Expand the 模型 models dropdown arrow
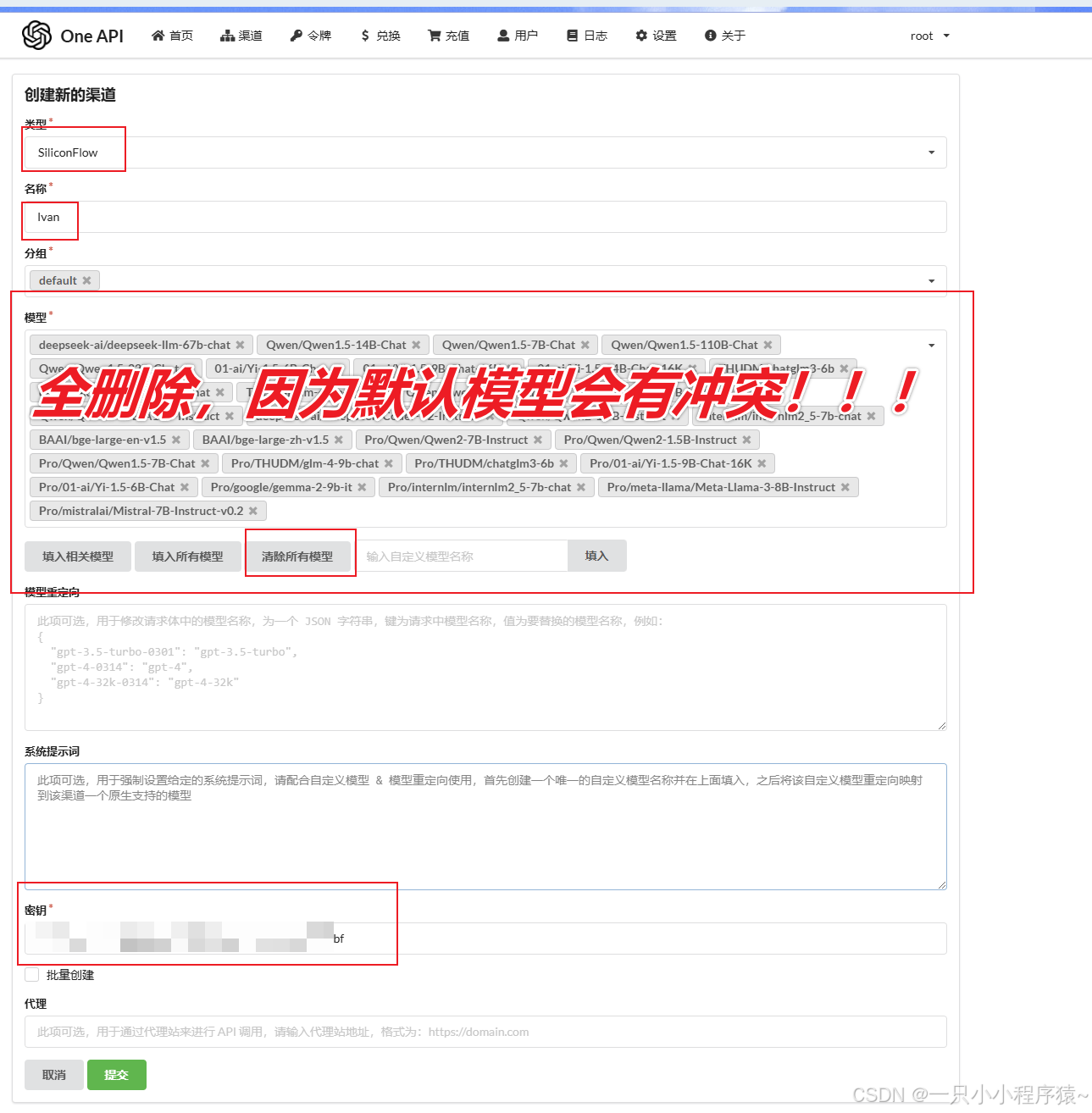 coord(932,346)
